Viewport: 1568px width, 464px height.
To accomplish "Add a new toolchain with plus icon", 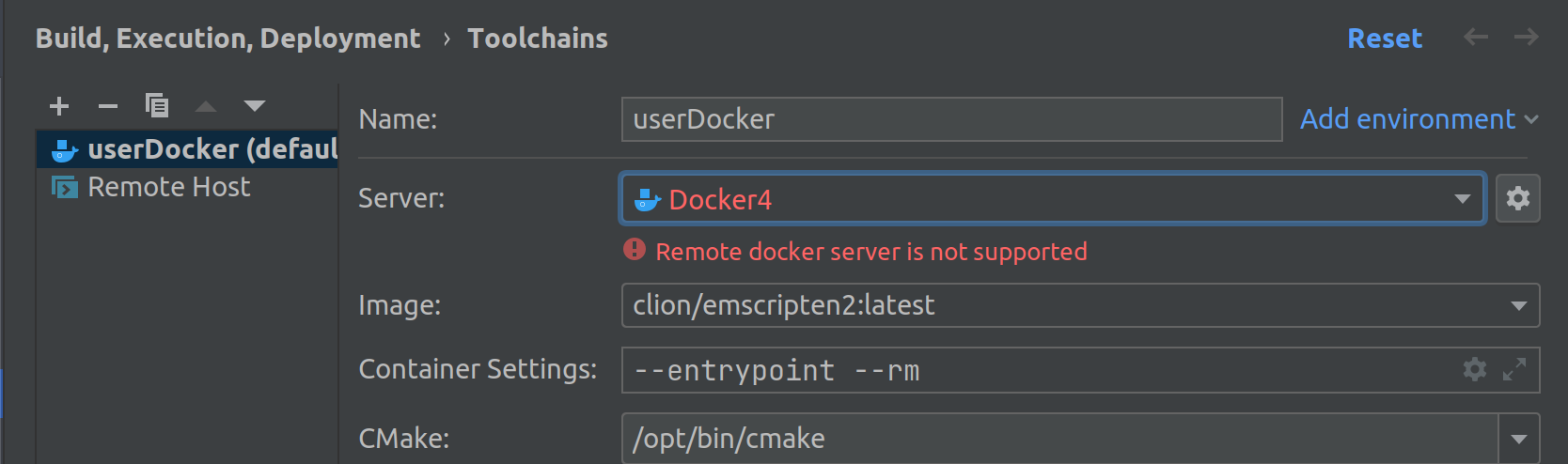I will (59, 106).
